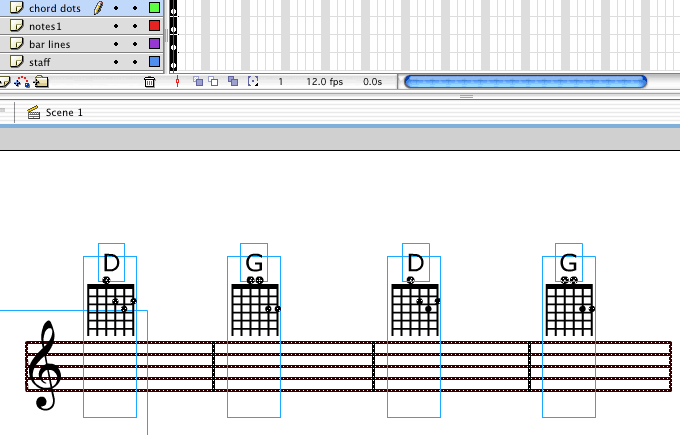
Task: Click green outline swatch of chord dots
Action: [154, 8]
